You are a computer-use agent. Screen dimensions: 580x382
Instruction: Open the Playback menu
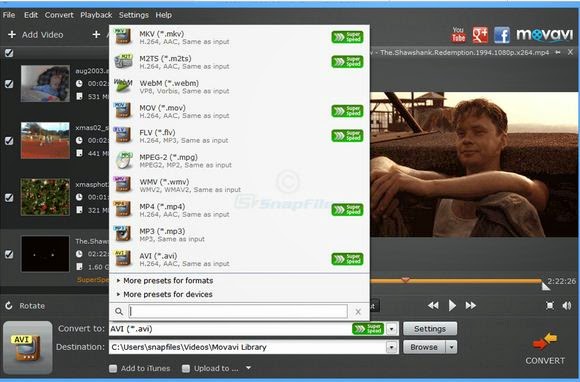(96, 15)
